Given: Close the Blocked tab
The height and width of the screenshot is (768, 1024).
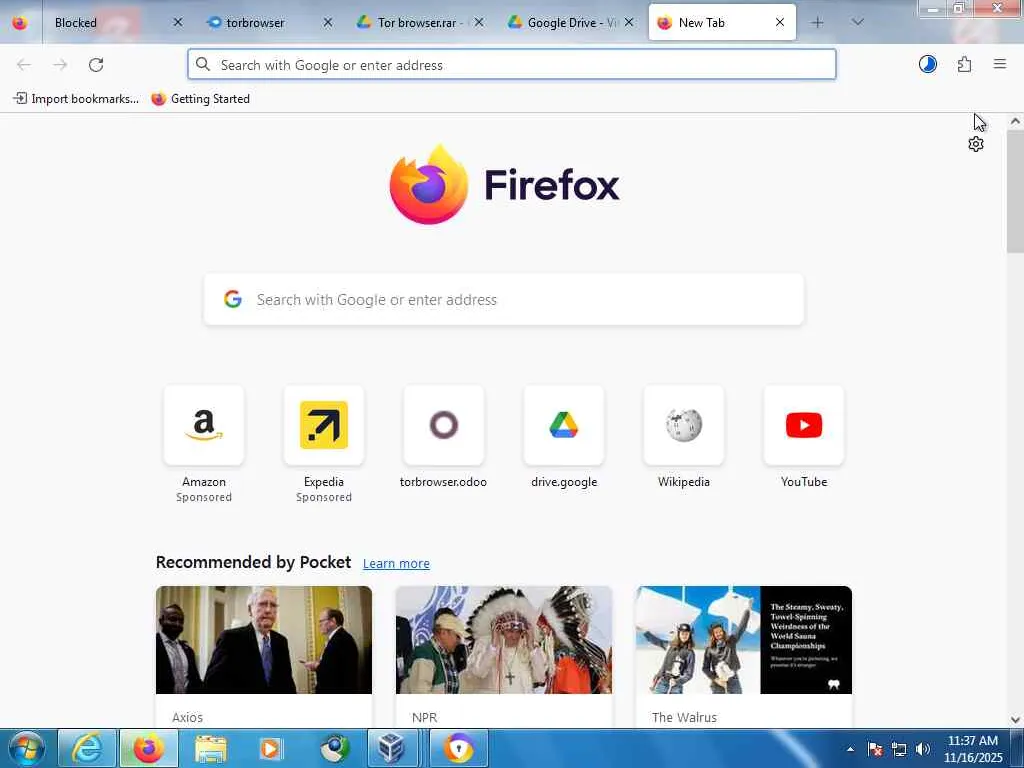Looking at the screenshot, I should [178, 23].
